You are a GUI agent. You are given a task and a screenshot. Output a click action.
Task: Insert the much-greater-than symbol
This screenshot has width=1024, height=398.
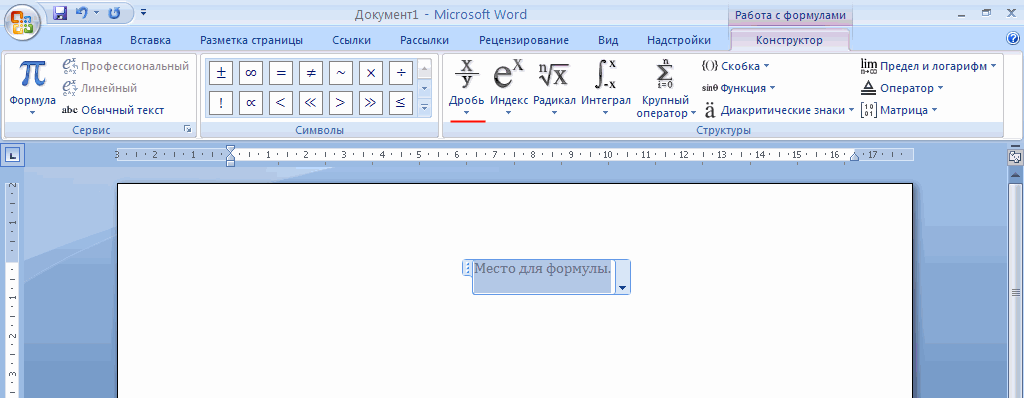coord(371,103)
